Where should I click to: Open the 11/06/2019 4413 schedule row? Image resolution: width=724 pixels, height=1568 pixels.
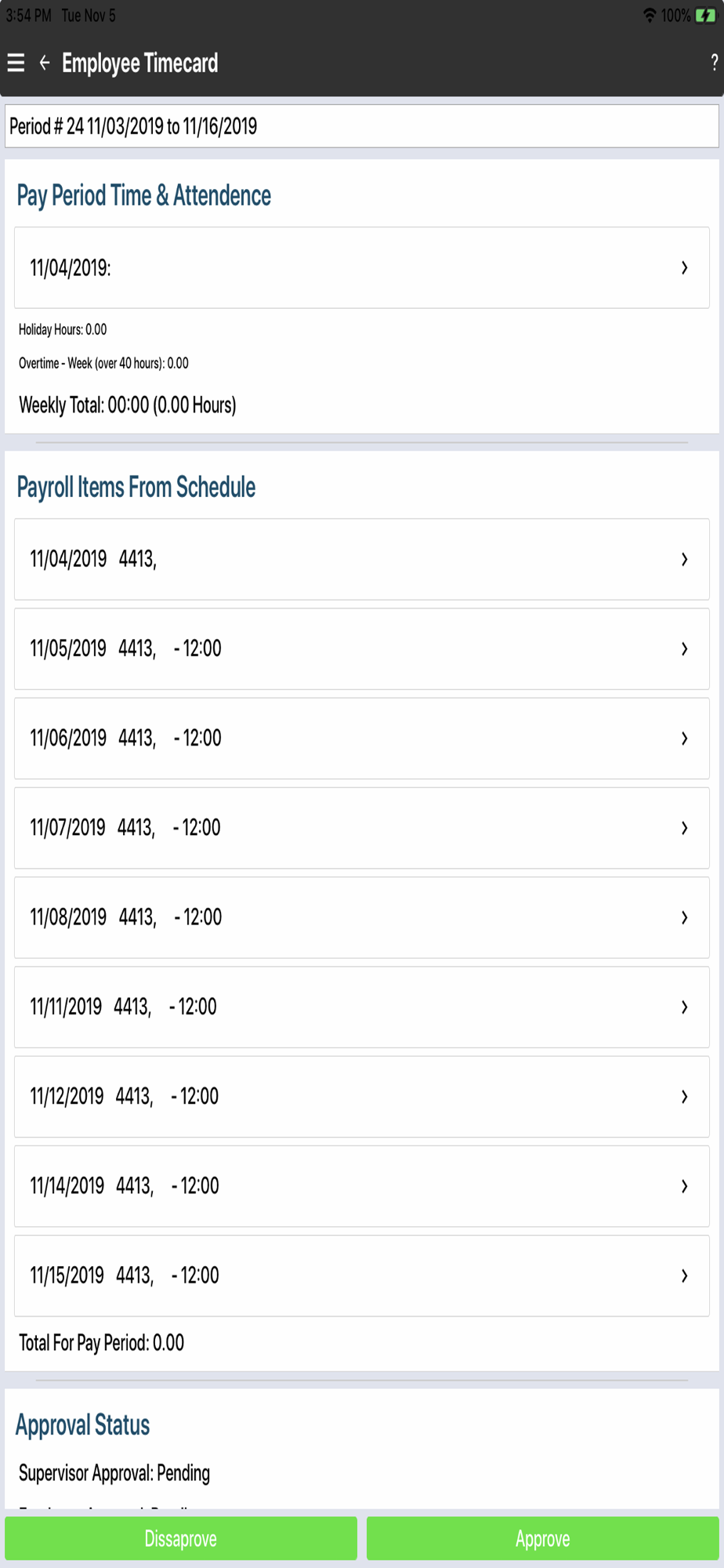[362, 739]
